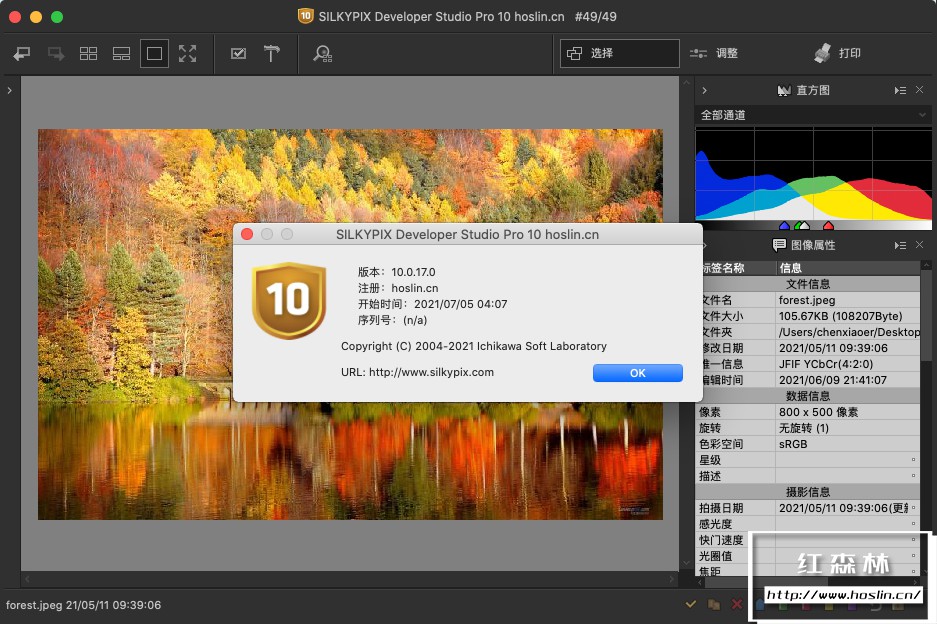Click the printer icon for 打印
The width and height of the screenshot is (937, 624).
(822, 53)
